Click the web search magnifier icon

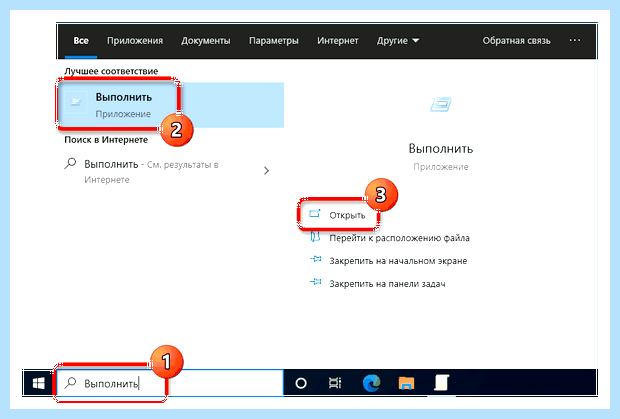pyautogui.click(x=70, y=163)
